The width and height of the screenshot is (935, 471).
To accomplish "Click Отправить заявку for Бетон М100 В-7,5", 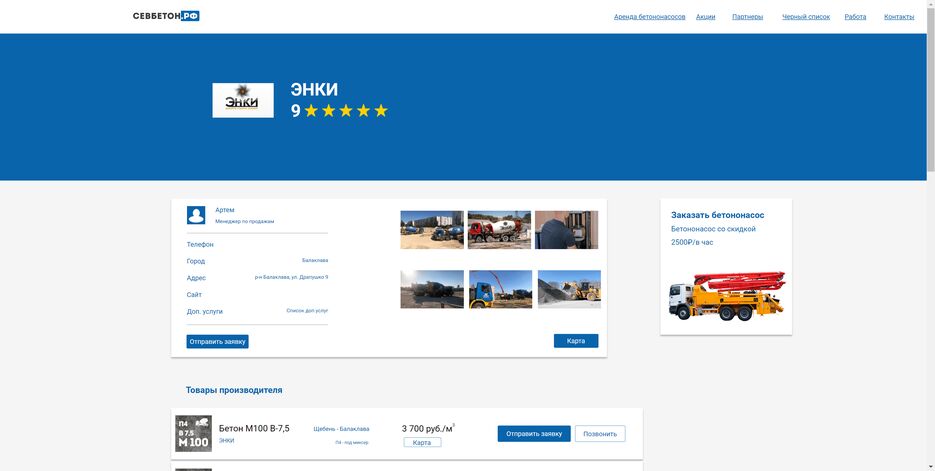I will tap(534, 433).
